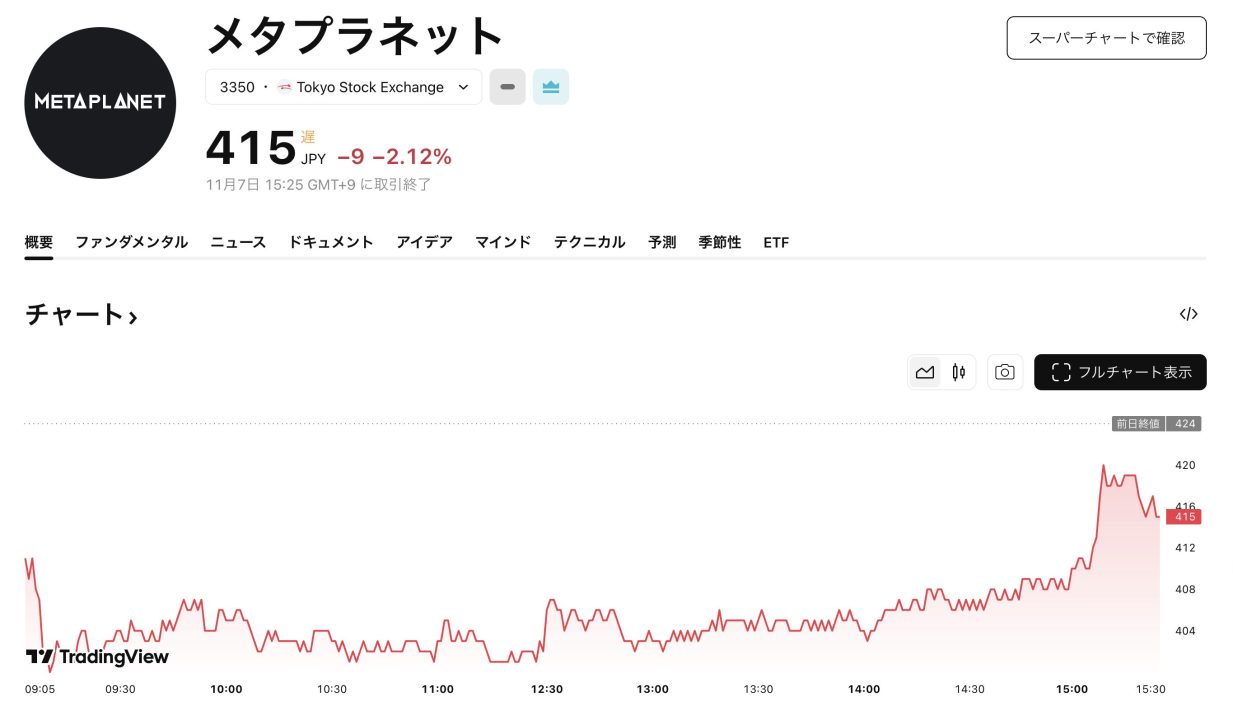Switch to candlestick chart type

point(959,372)
